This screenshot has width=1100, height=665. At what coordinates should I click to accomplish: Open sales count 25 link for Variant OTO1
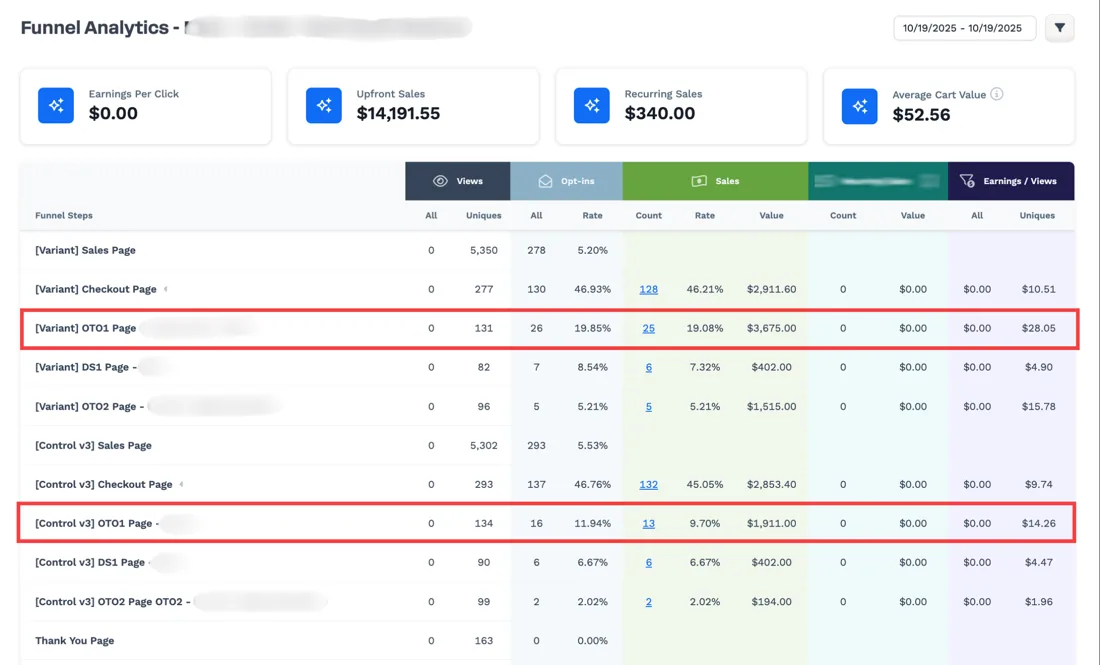tap(648, 328)
